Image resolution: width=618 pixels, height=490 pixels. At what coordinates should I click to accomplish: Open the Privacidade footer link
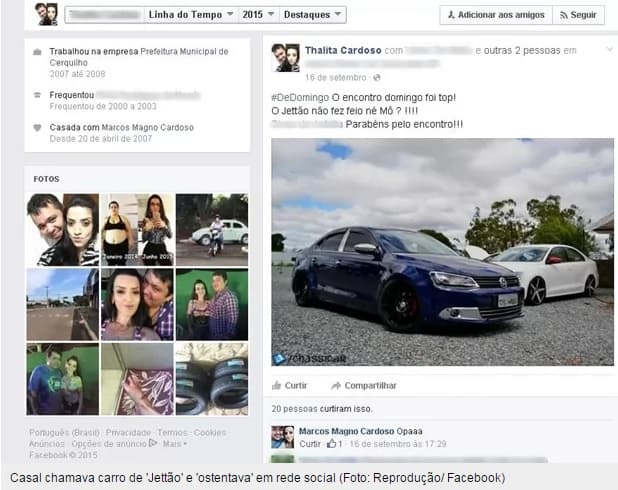(128, 432)
